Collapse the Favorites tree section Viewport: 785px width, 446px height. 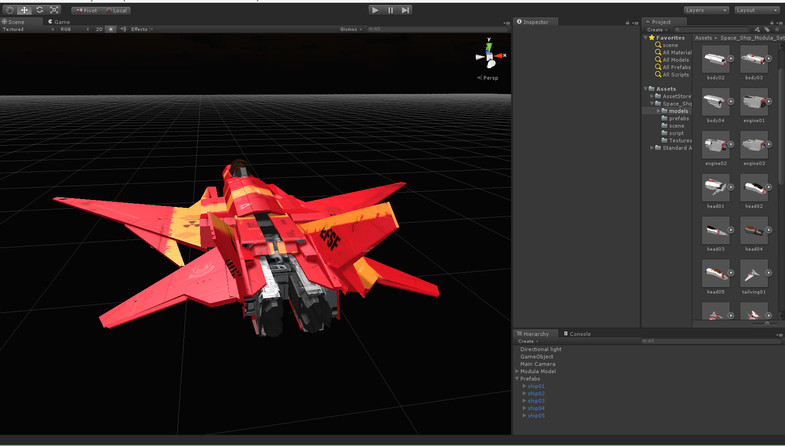(x=645, y=38)
